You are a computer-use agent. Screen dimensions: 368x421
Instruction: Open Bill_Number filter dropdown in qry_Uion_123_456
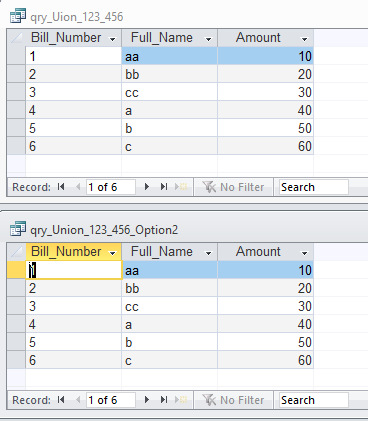click(x=113, y=39)
